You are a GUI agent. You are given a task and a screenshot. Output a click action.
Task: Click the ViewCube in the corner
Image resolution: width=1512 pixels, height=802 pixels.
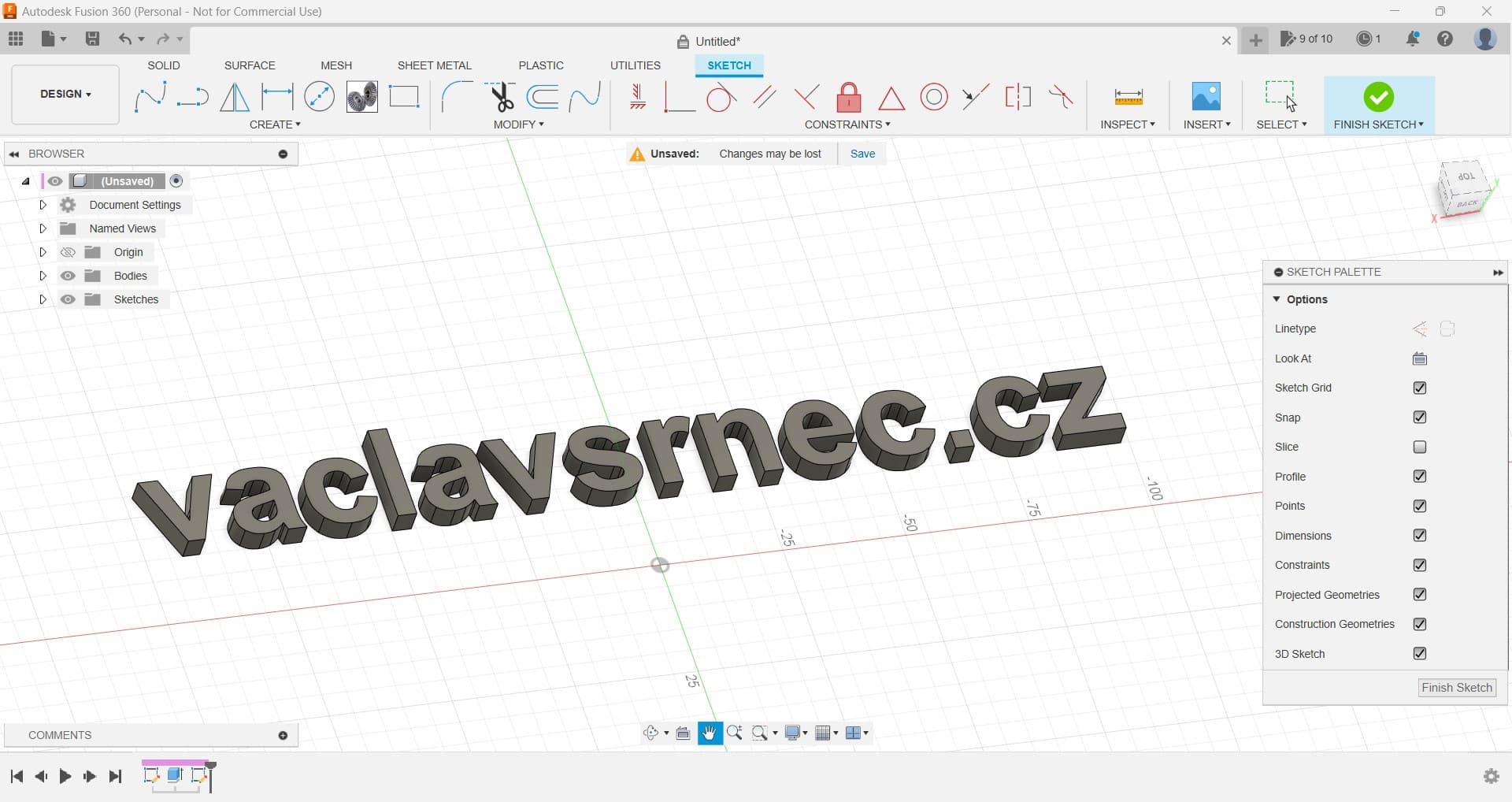(x=1465, y=190)
